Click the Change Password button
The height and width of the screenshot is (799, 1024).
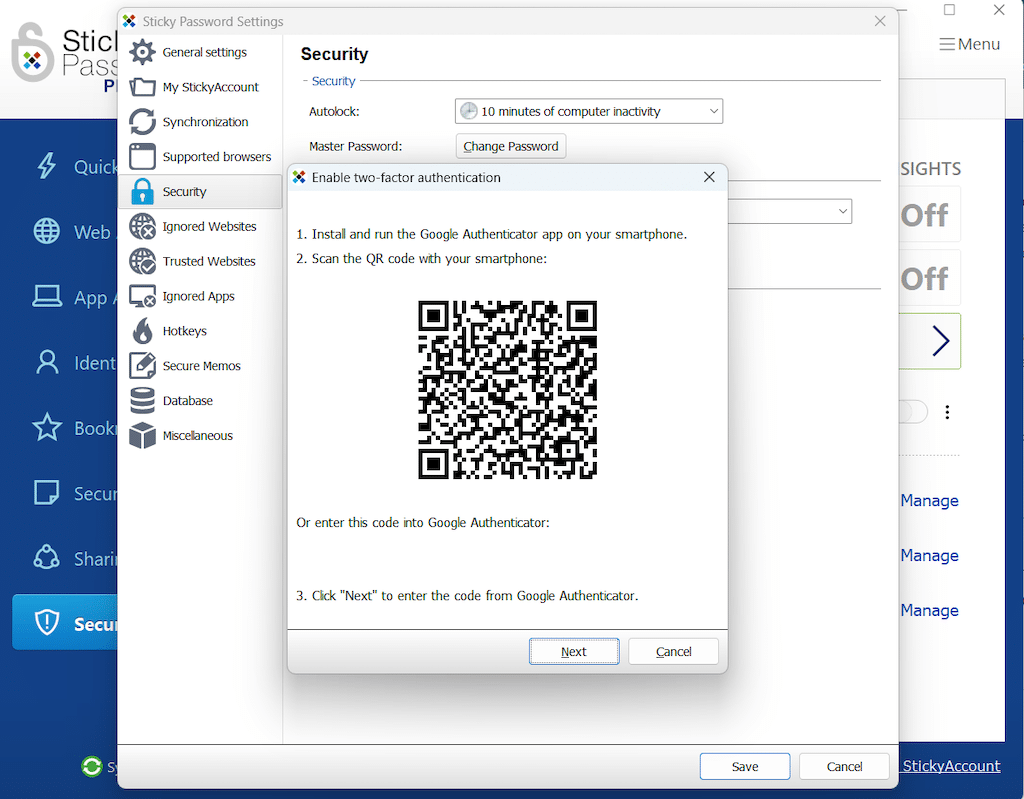click(x=510, y=146)
